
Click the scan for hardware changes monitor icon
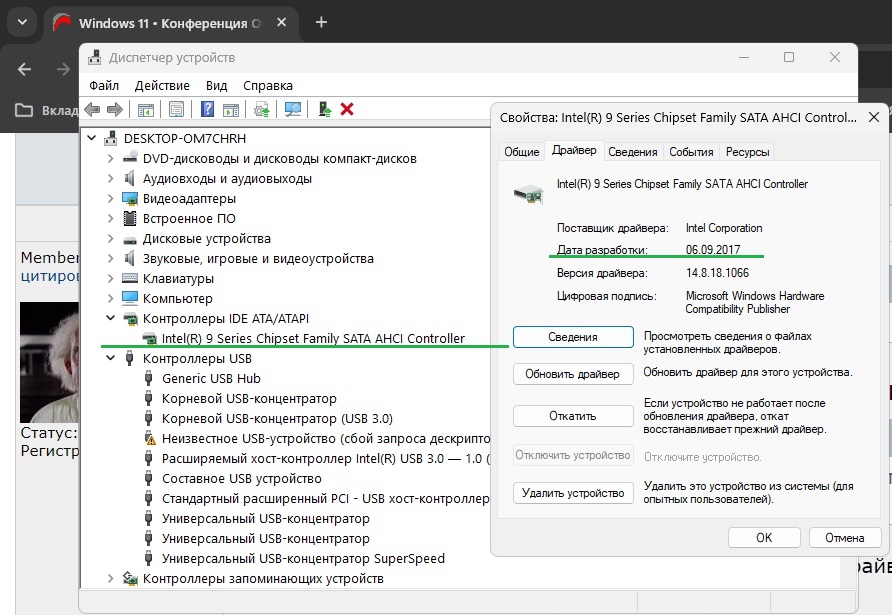293,109
